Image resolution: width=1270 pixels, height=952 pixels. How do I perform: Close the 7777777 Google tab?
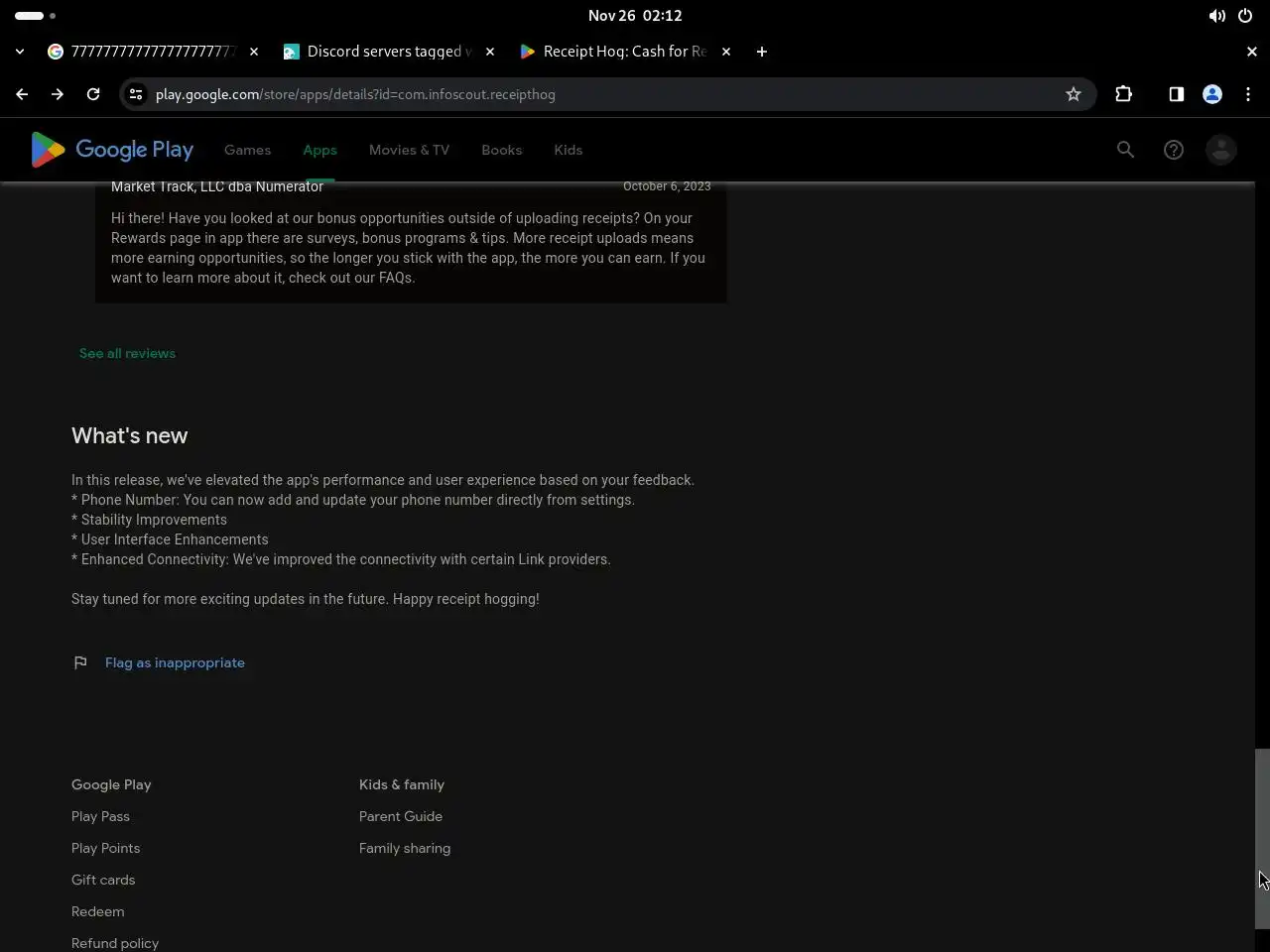tap(254, 52)
